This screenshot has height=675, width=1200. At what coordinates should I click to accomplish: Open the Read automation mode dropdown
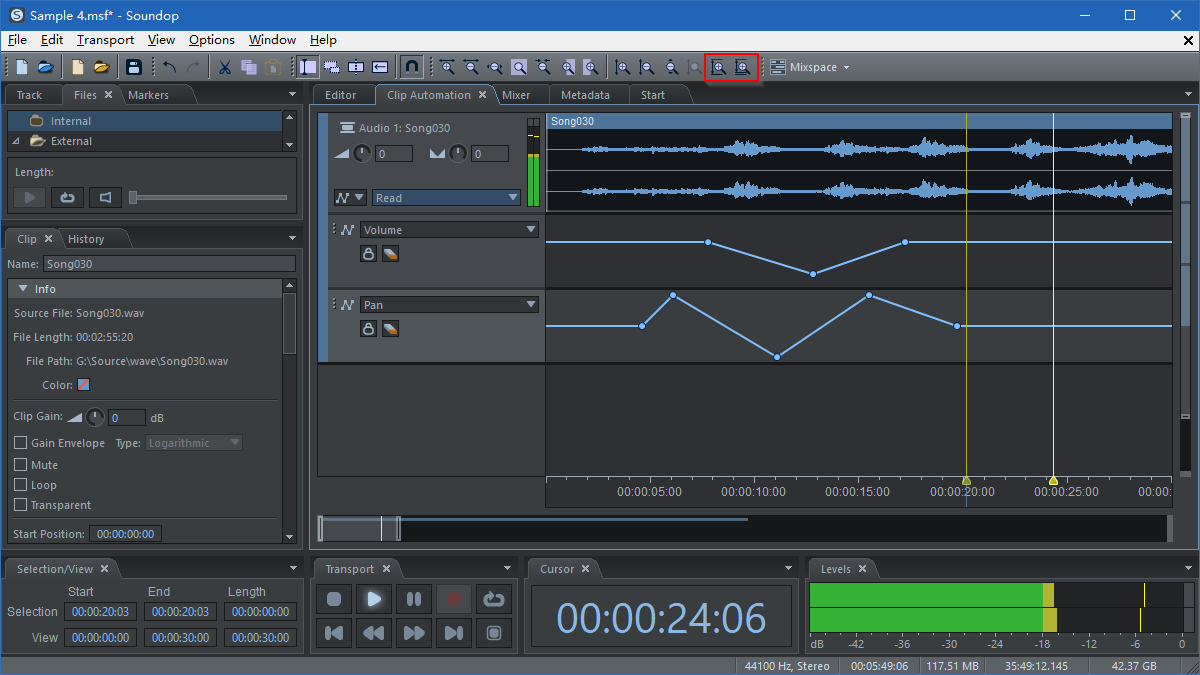click(x=447, y=198)
